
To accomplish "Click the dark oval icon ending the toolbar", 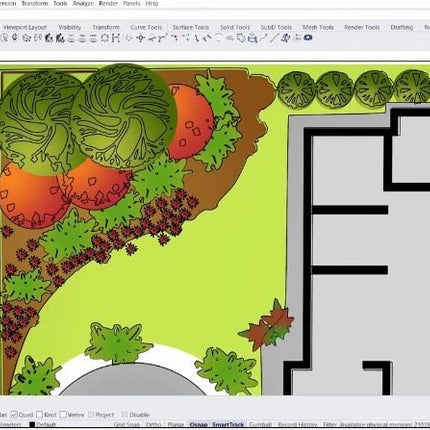I will tap(308, 38).
